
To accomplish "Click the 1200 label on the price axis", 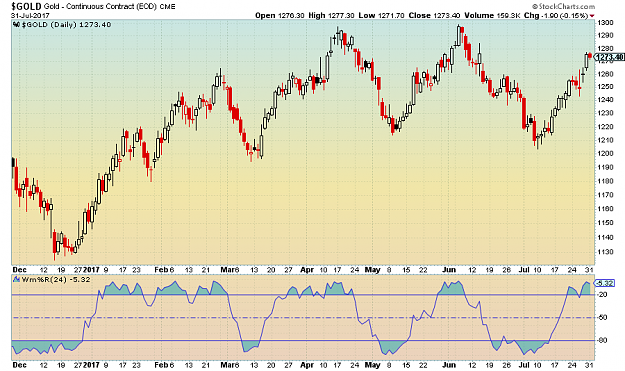I will pyautogui.click(x=605, y=153).
